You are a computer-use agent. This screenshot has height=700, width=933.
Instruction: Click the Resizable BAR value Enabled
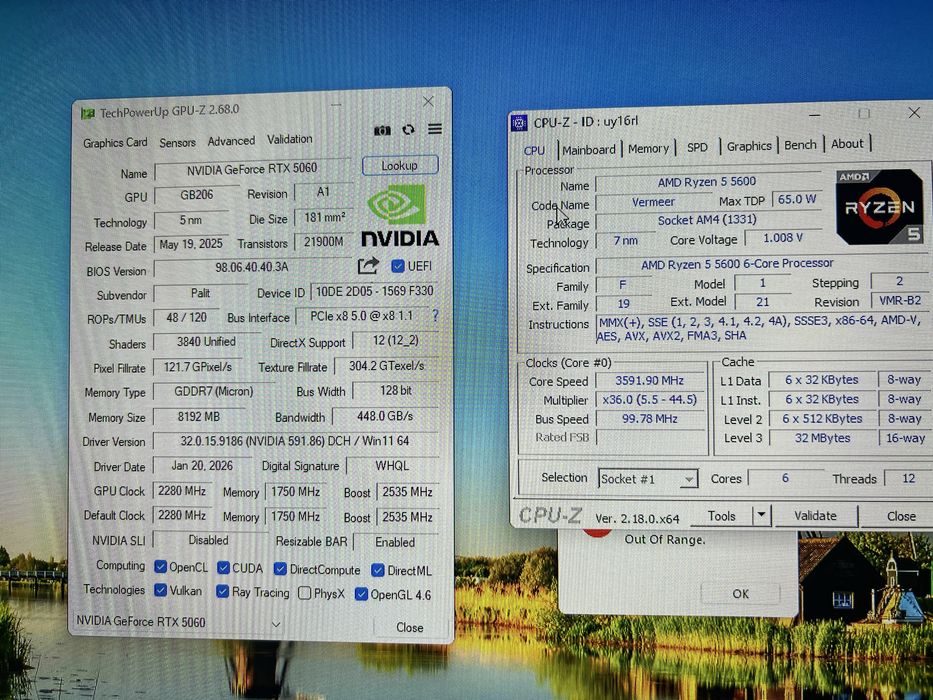pyautogui.click(x=395, y=542)
